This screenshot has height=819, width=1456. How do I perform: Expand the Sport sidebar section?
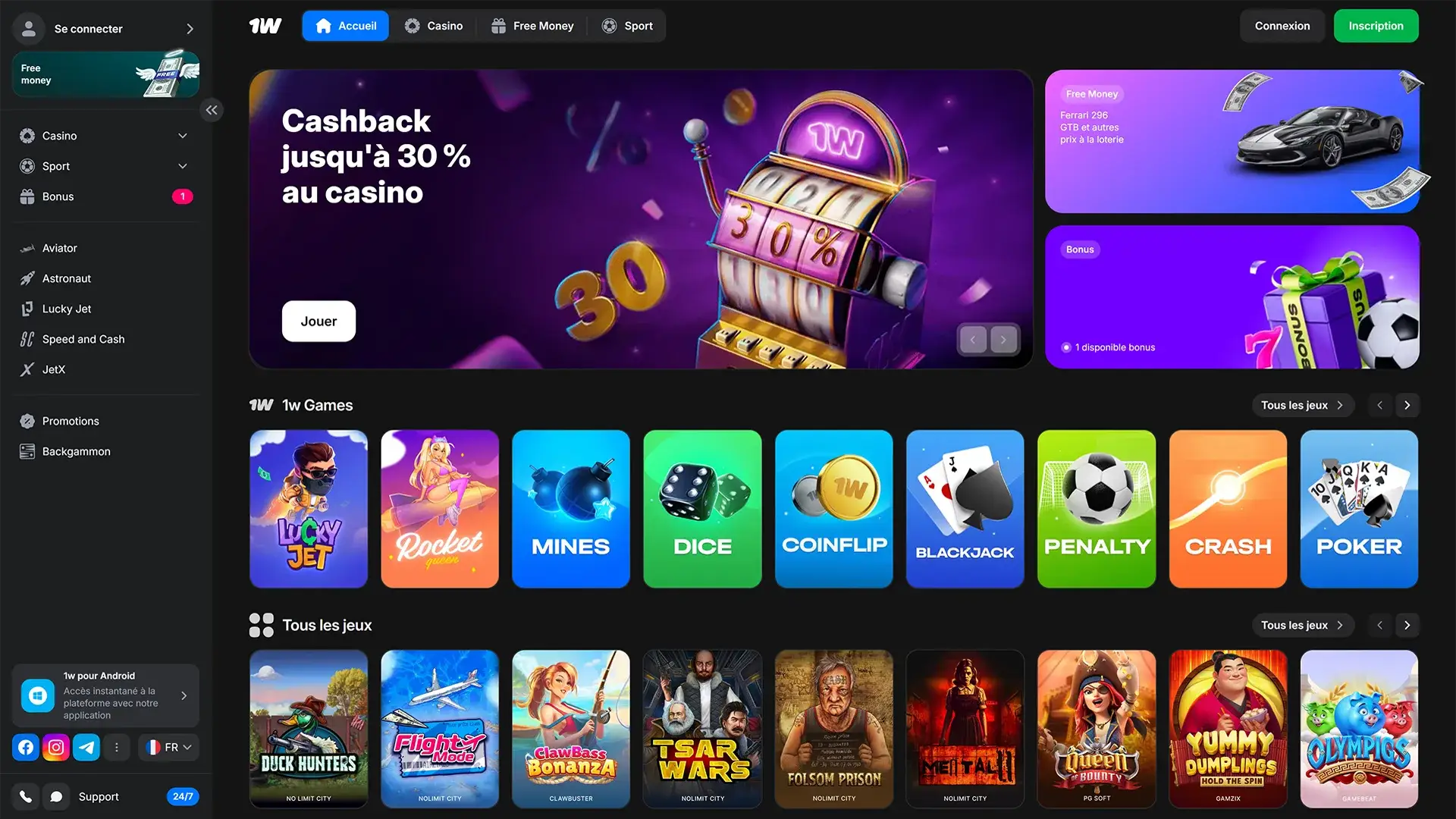click(105, 166)
